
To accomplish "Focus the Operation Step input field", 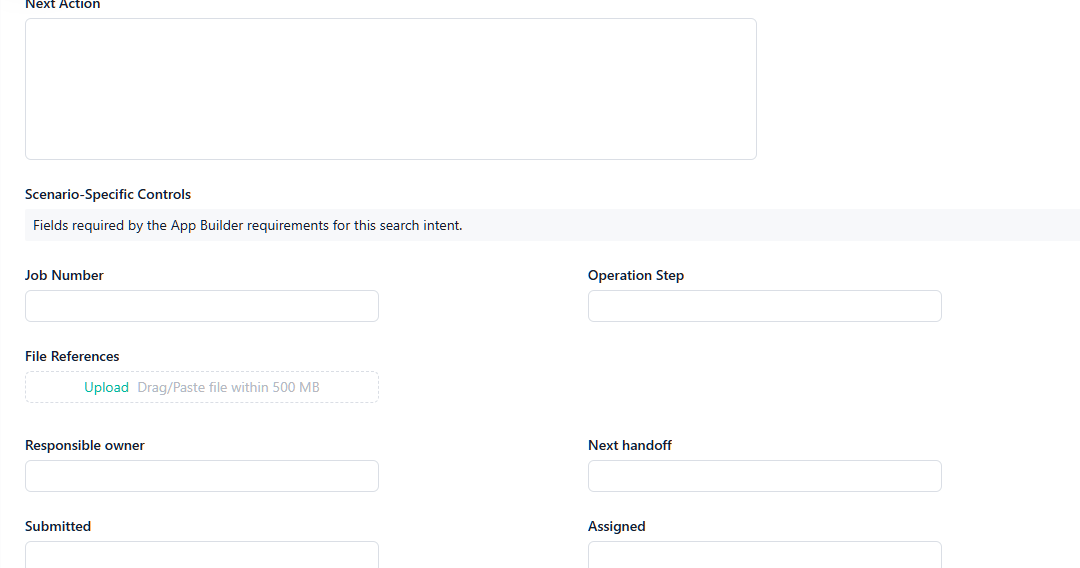I will click(x=765, y=306).
